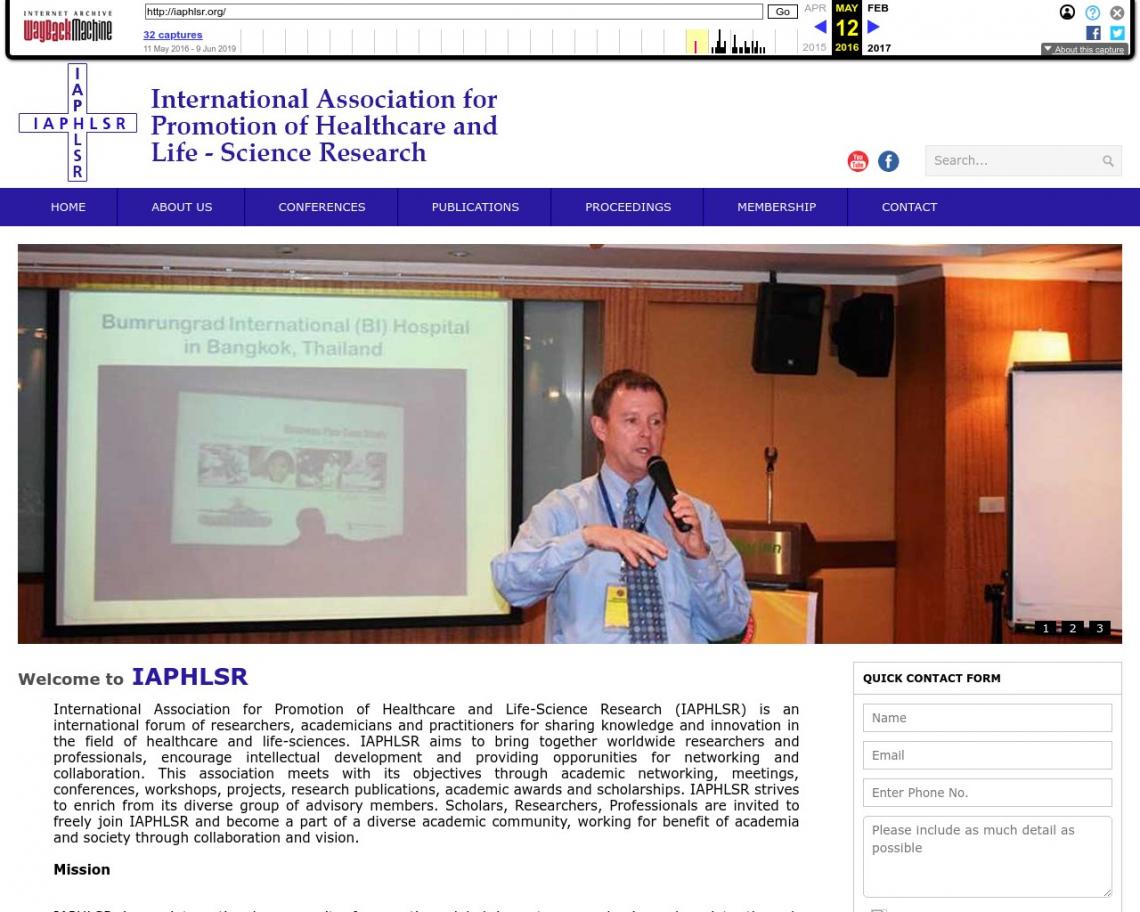This screenshot has height=912, width=1140.
Task: Share capture on Facebook from toolbar
Action: (1093, 33)
